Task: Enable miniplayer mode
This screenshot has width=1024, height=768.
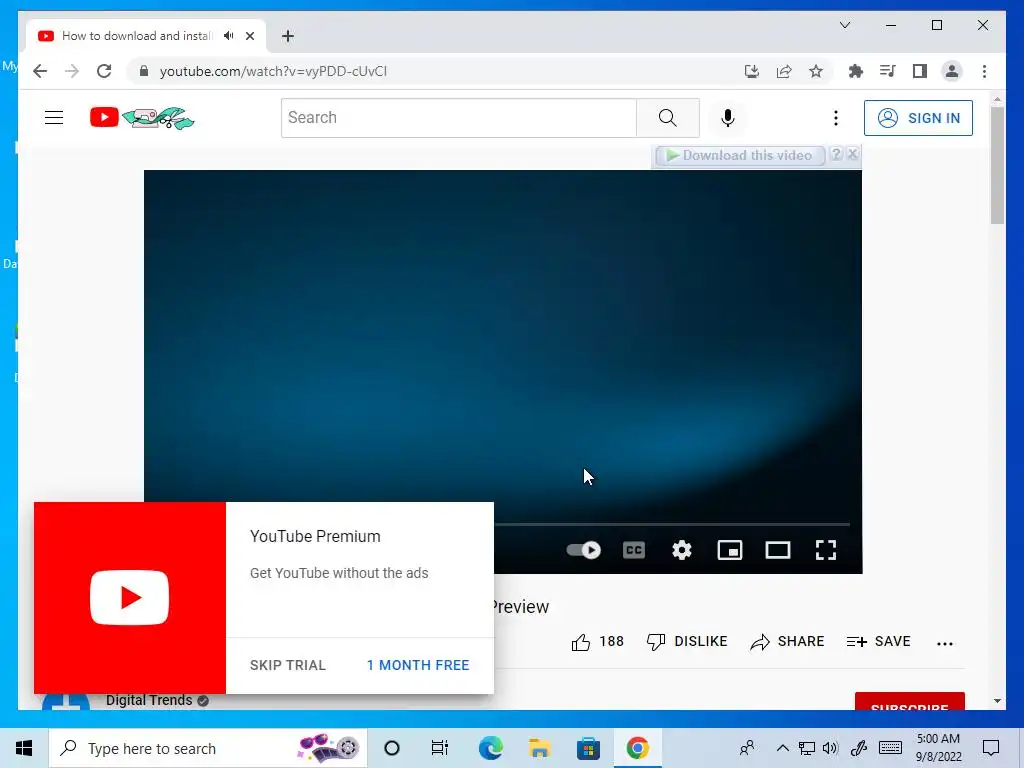Action: 730,550
